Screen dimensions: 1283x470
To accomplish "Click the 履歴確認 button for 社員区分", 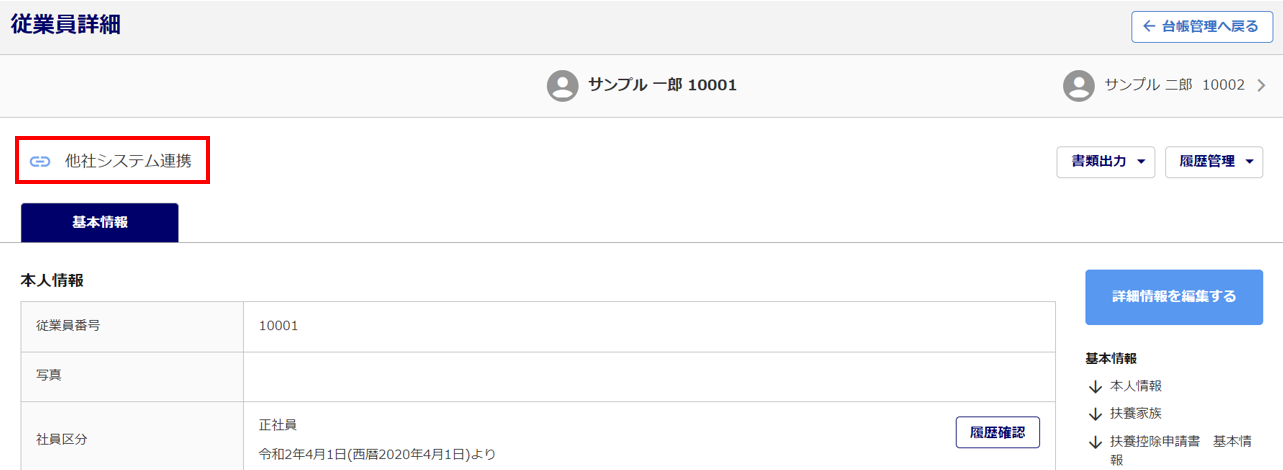I will (x=998, y=432).
